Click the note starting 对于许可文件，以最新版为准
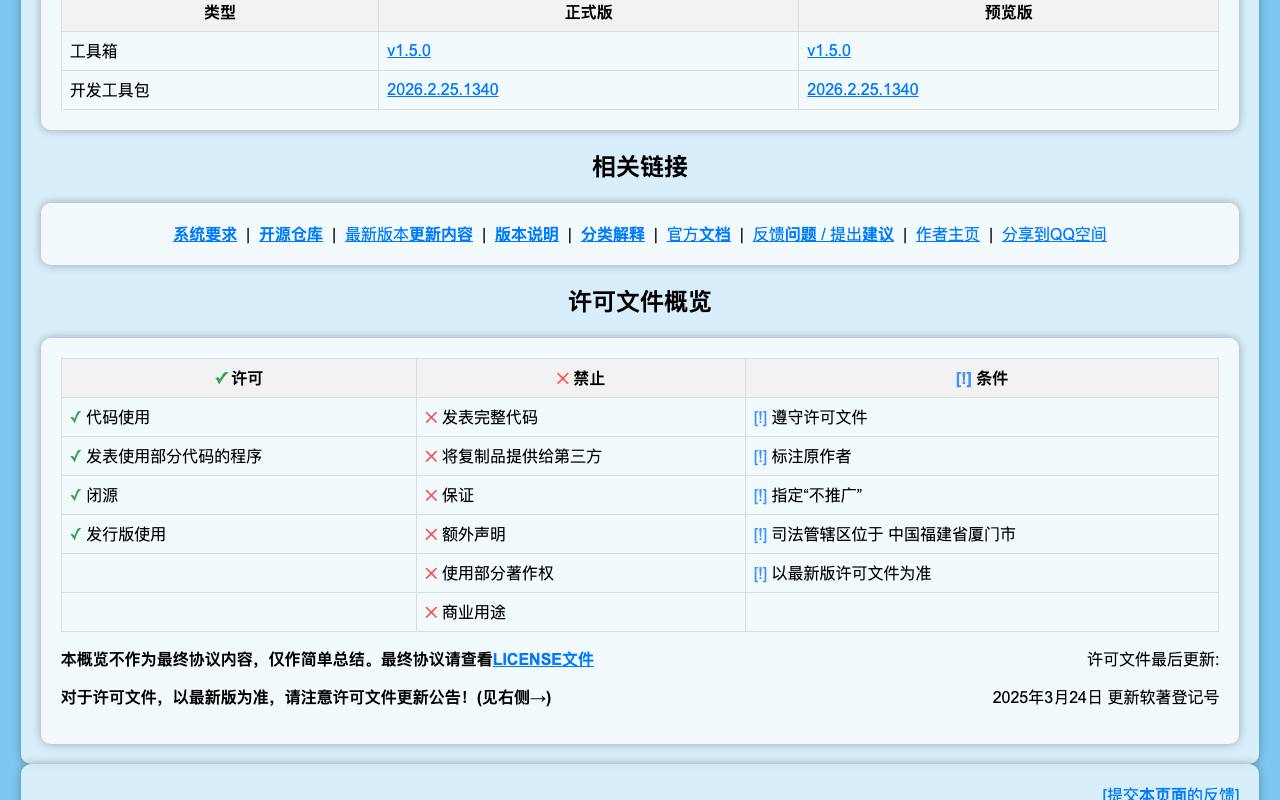The image size is (1280, 800). [306, 698]
